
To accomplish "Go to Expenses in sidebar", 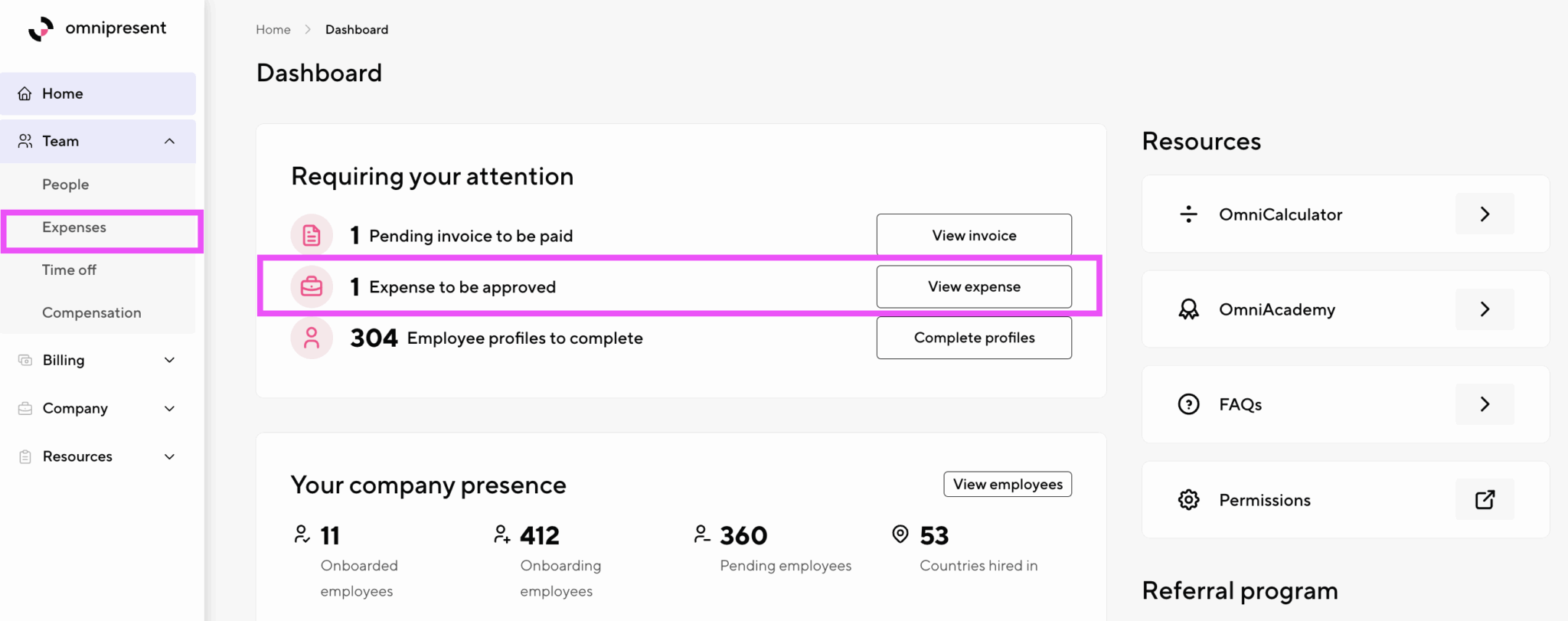I will (x=74, y=227).
